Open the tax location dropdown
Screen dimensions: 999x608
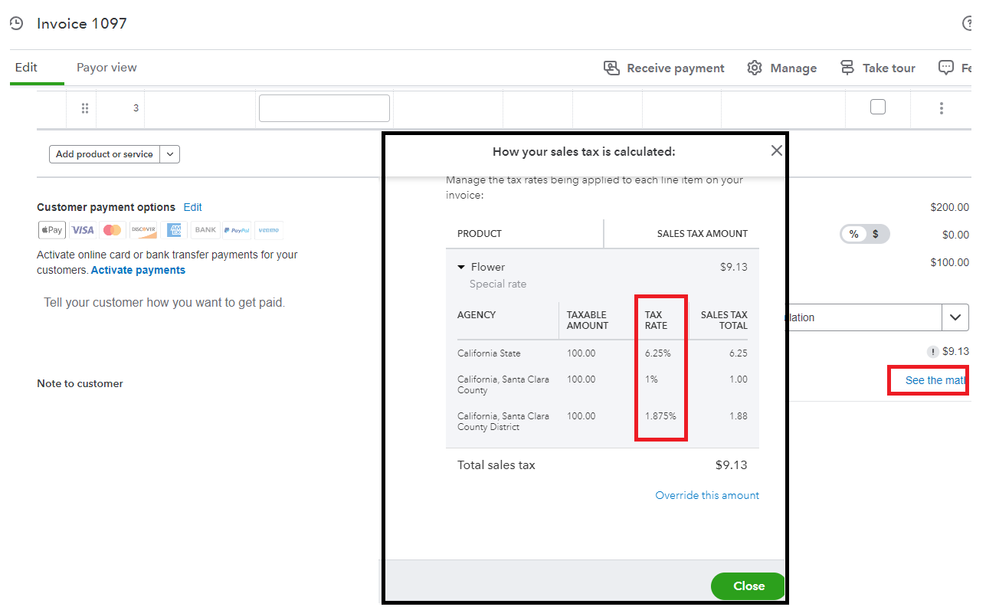(x=956, y=317)
